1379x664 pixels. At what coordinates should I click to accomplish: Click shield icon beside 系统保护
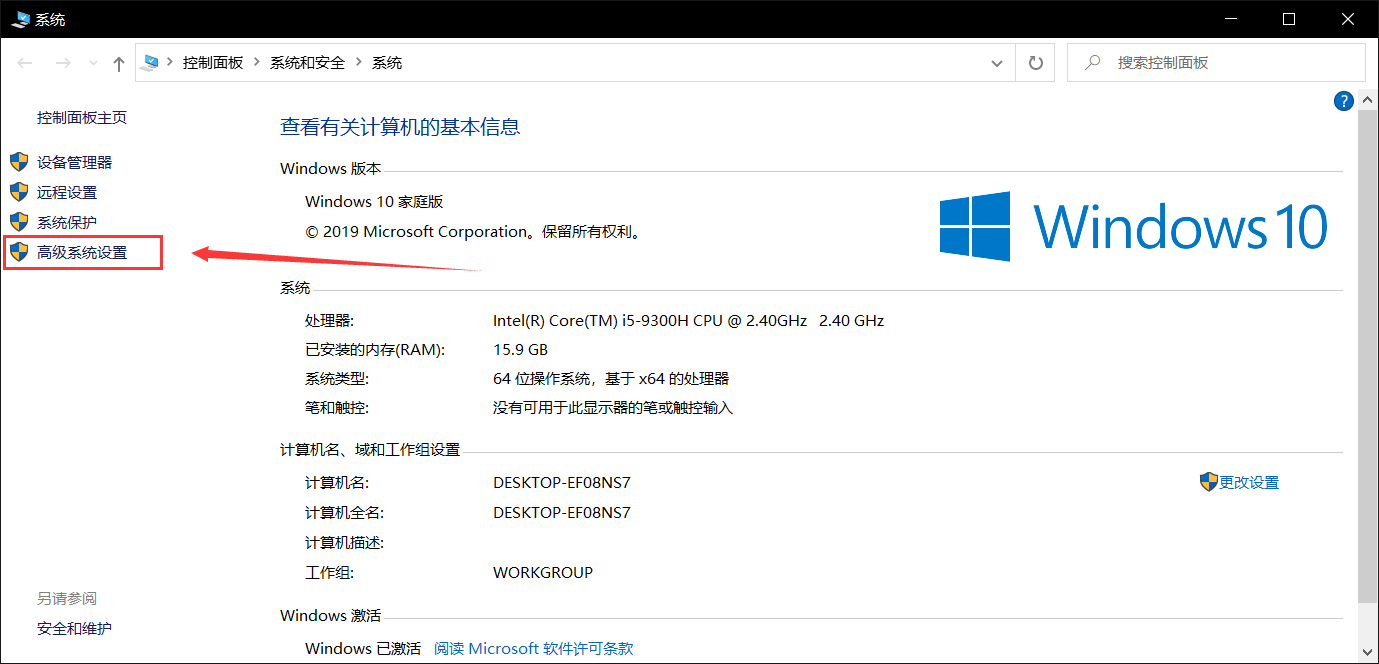(x=19, y=222)
